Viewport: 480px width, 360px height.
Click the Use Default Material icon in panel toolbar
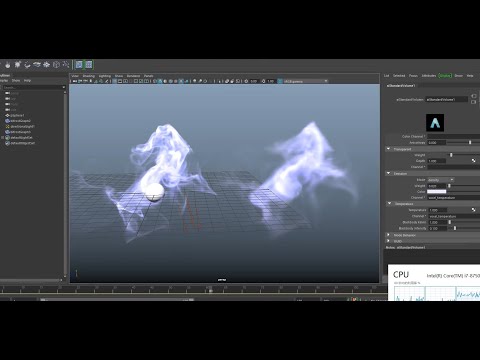tap(165, 81)
